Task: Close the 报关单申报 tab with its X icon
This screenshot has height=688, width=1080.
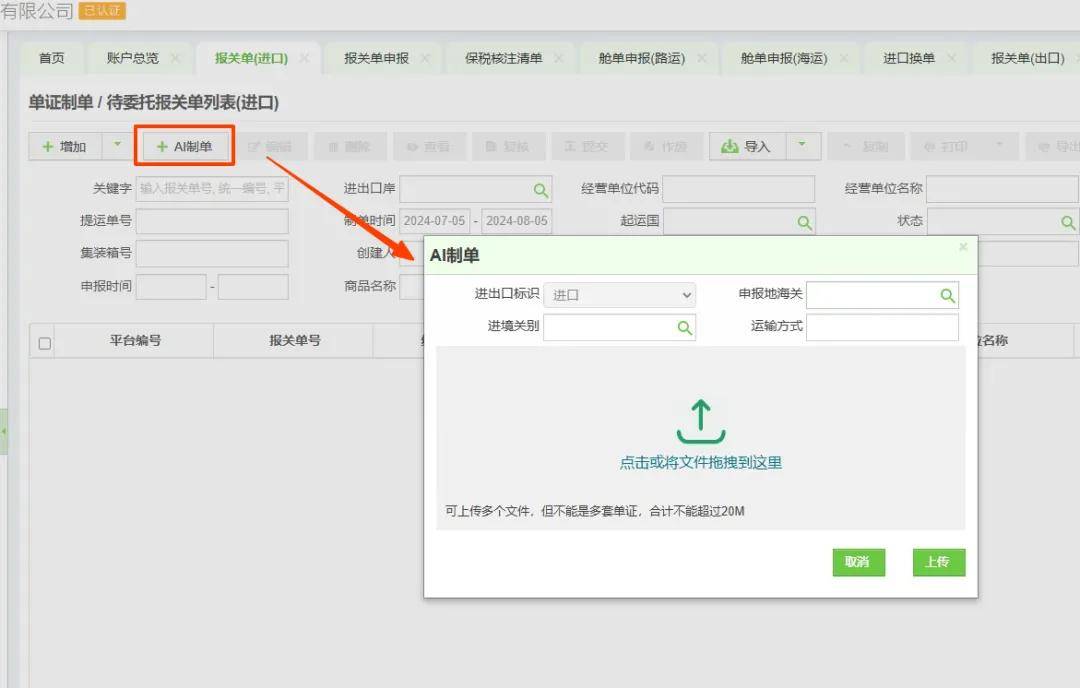Action: point(425,58)
